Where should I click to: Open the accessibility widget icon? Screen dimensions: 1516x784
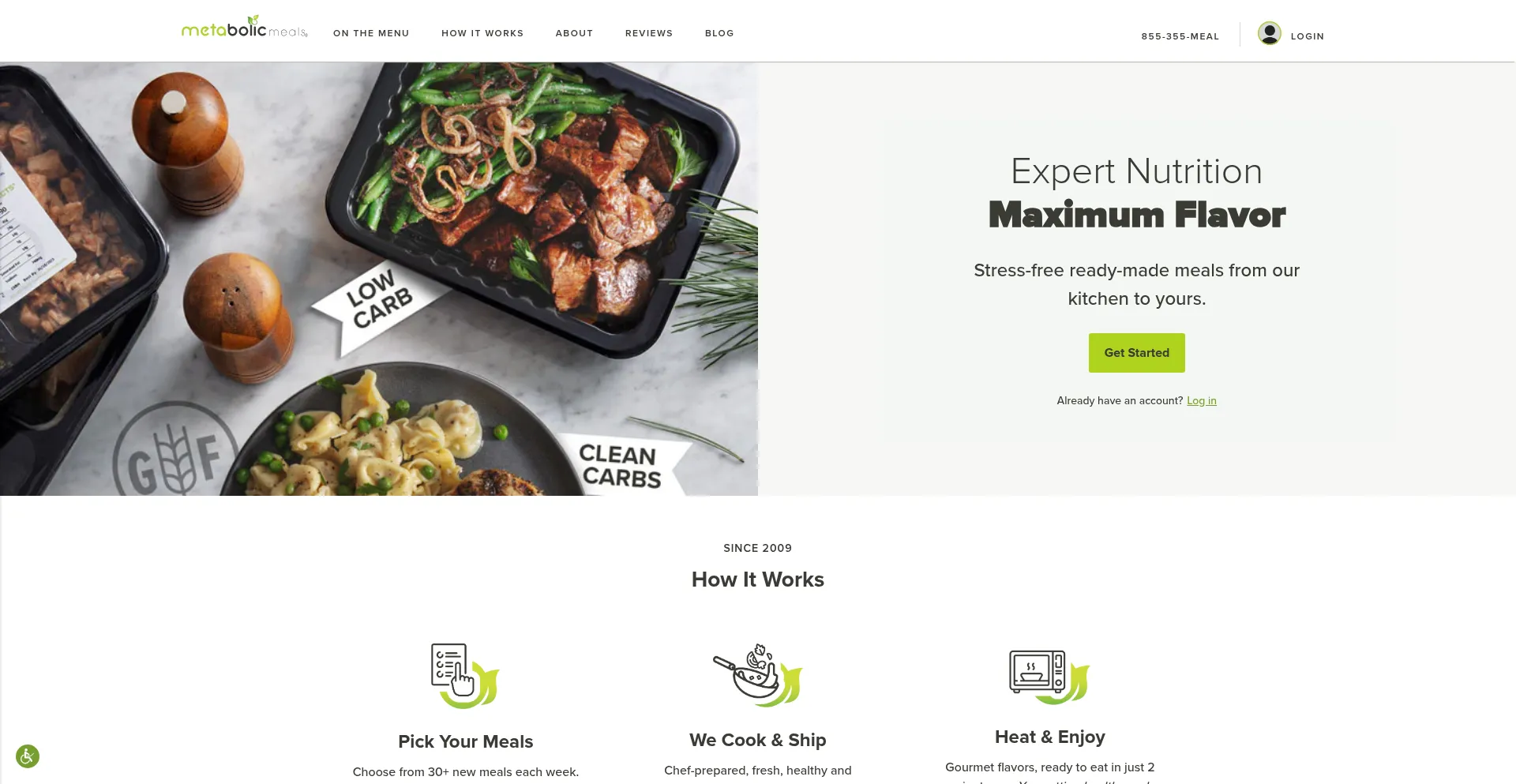pyautogui.click(x=28, y=756)
